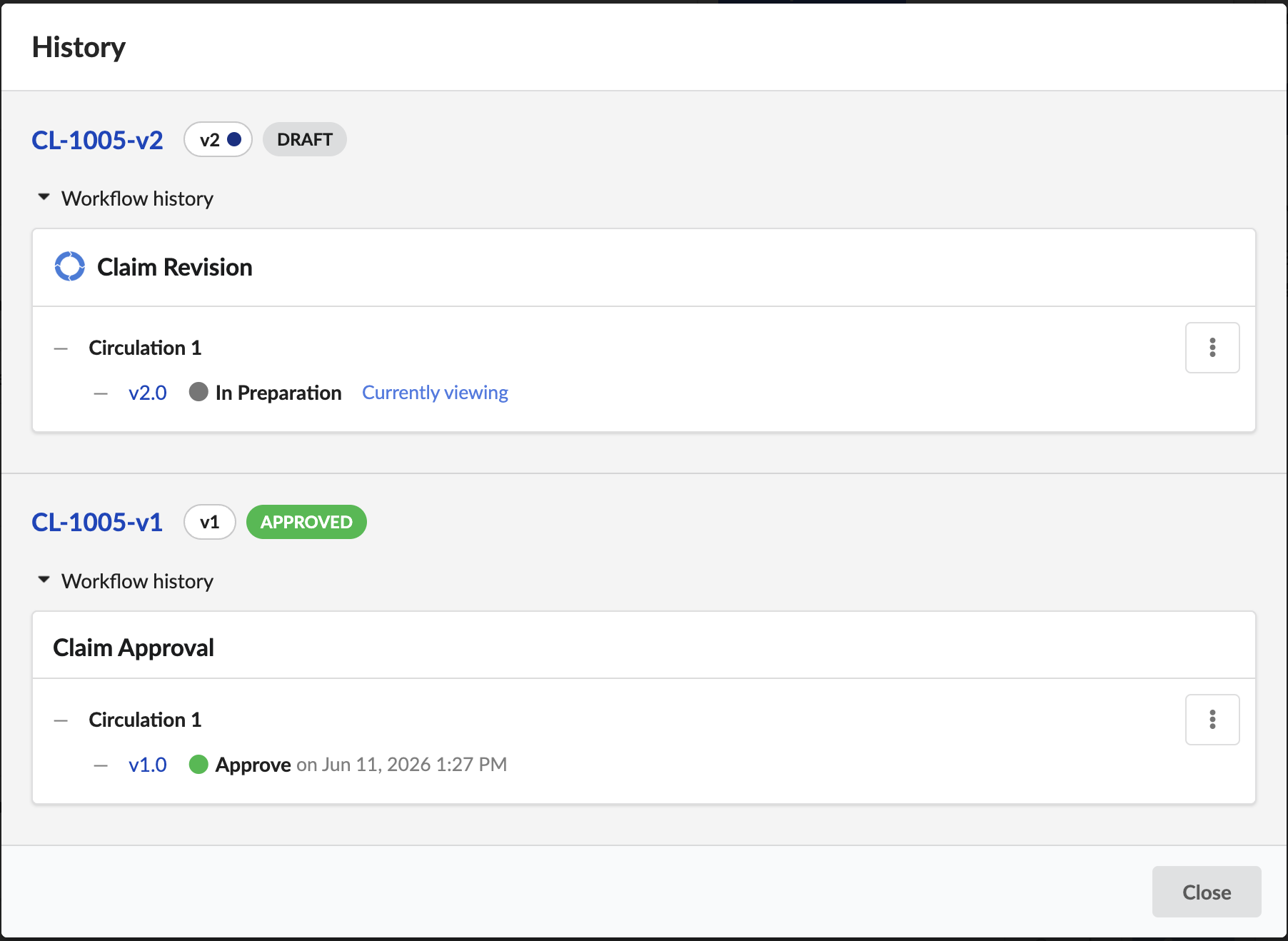Image resolution: width=1288 pixels, height=941 pixels.
Task: Collapse the v2.0 version row dash
Action: click(101, 393)
